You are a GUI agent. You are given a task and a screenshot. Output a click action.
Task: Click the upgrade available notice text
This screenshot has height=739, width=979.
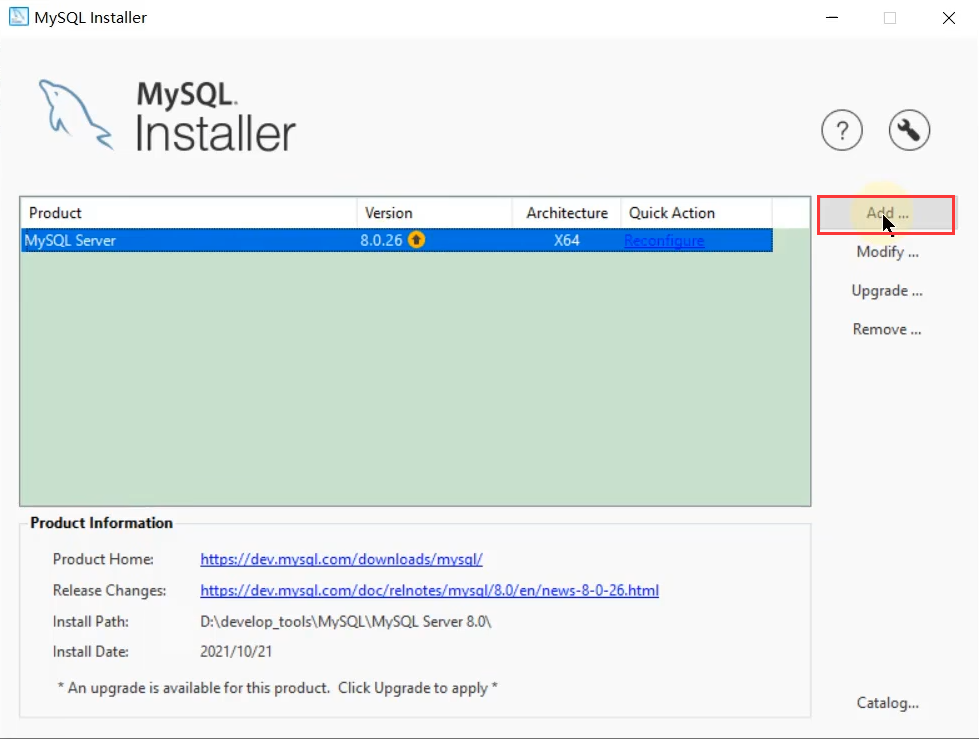point(277,688)
